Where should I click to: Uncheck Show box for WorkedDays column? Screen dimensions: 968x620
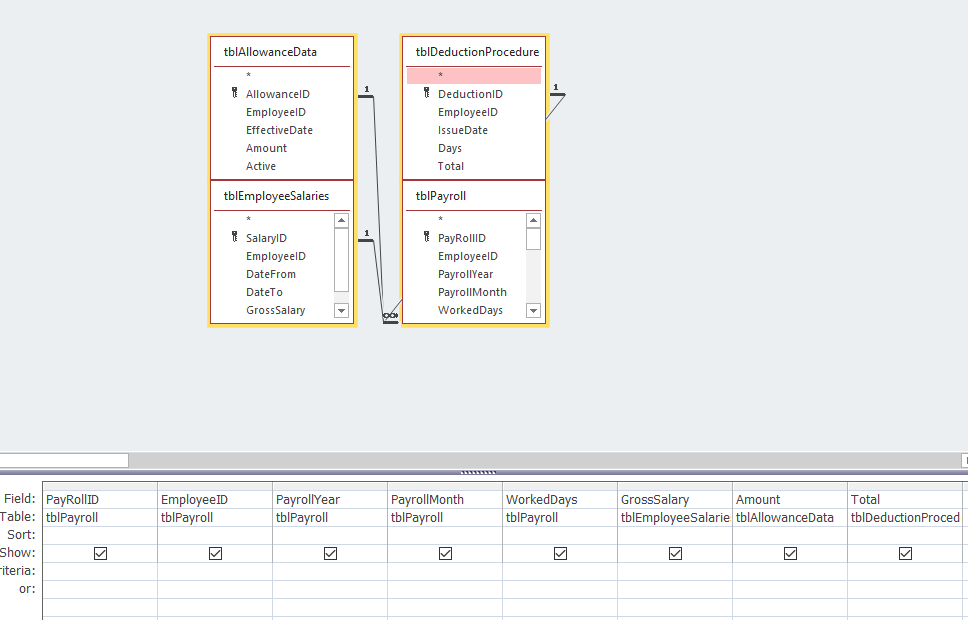pyautogui.click(x=561, y=553)
